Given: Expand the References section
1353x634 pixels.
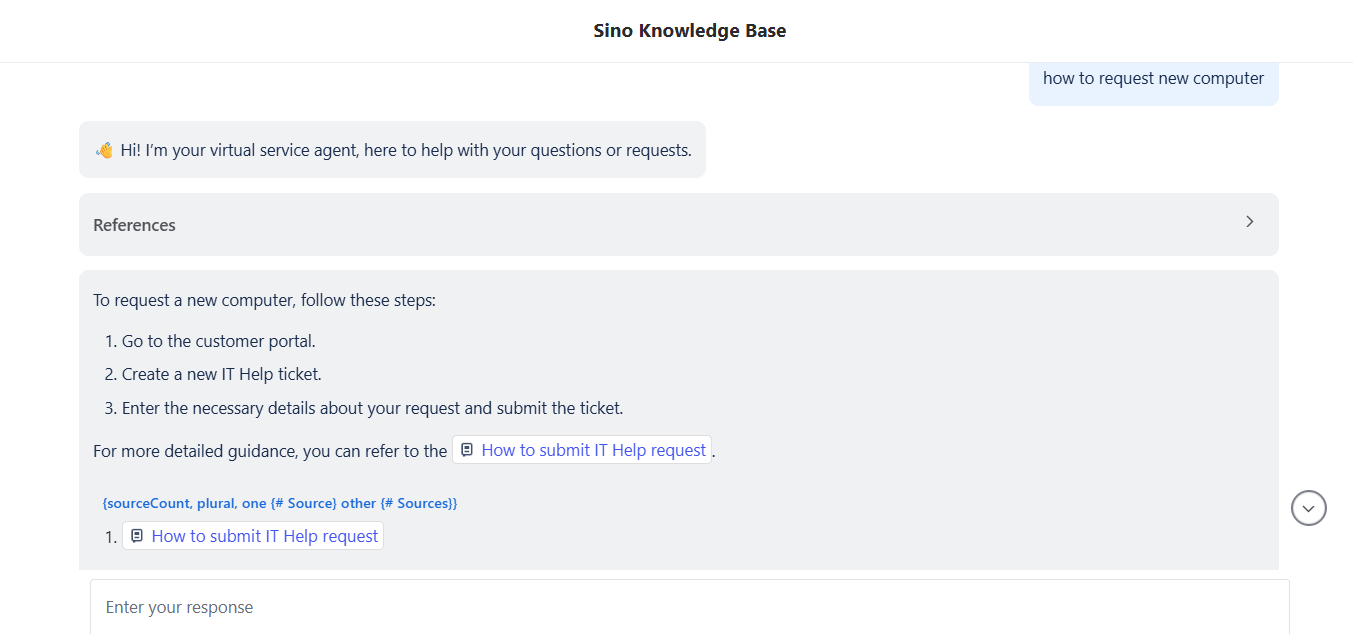Looking at the screenshot, I should [679, 224].
